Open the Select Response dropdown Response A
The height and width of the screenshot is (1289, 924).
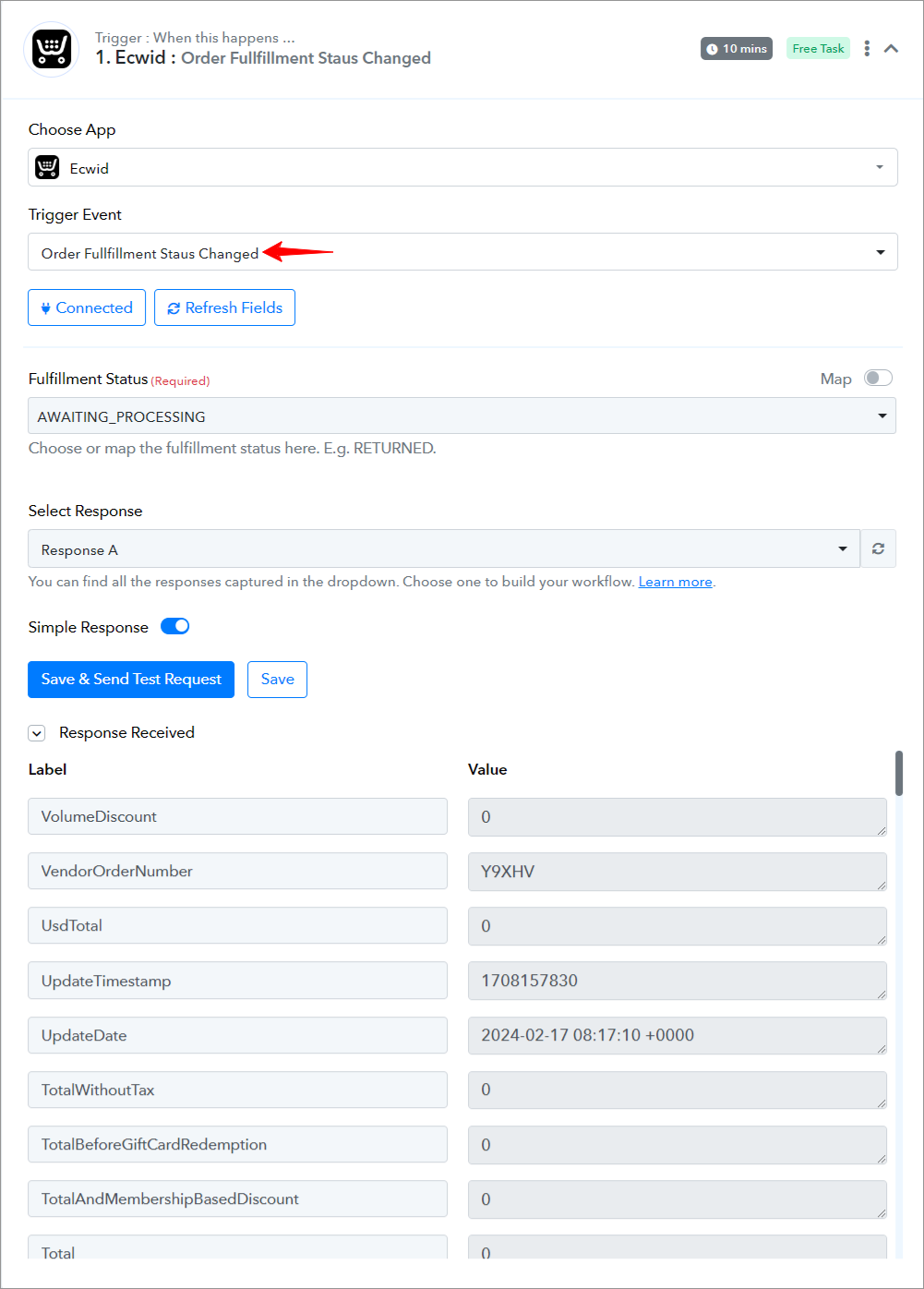444,548
